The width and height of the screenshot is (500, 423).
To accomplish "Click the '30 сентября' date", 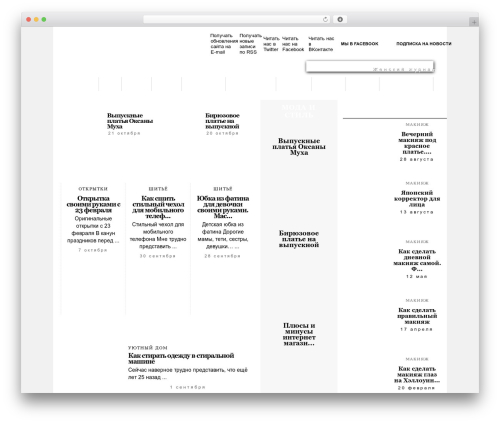I will pos(158,256).
